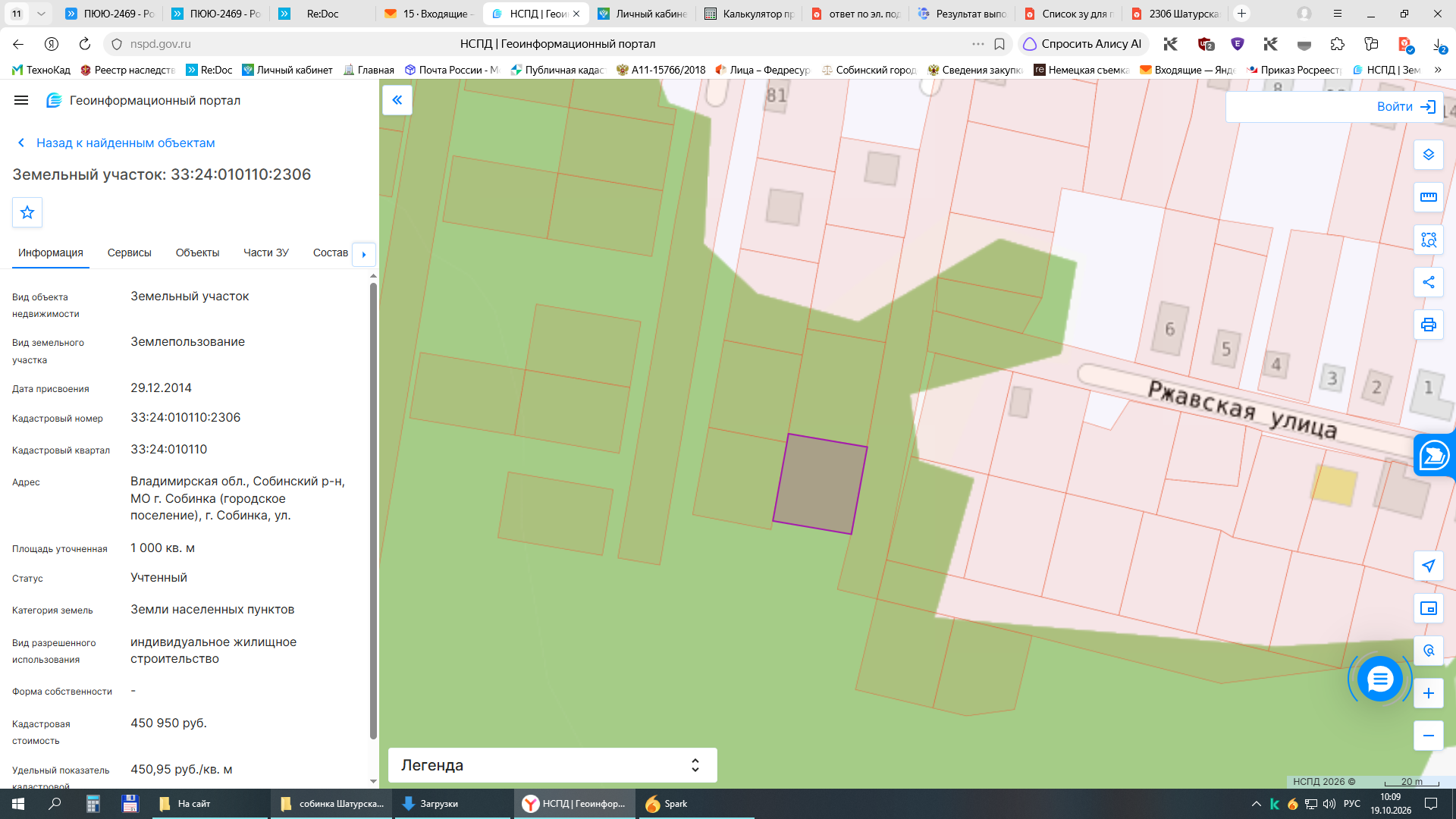Select the ruler measurement tool
The height and width of the screenshot is (819, 1456).
click(1429, 197)
